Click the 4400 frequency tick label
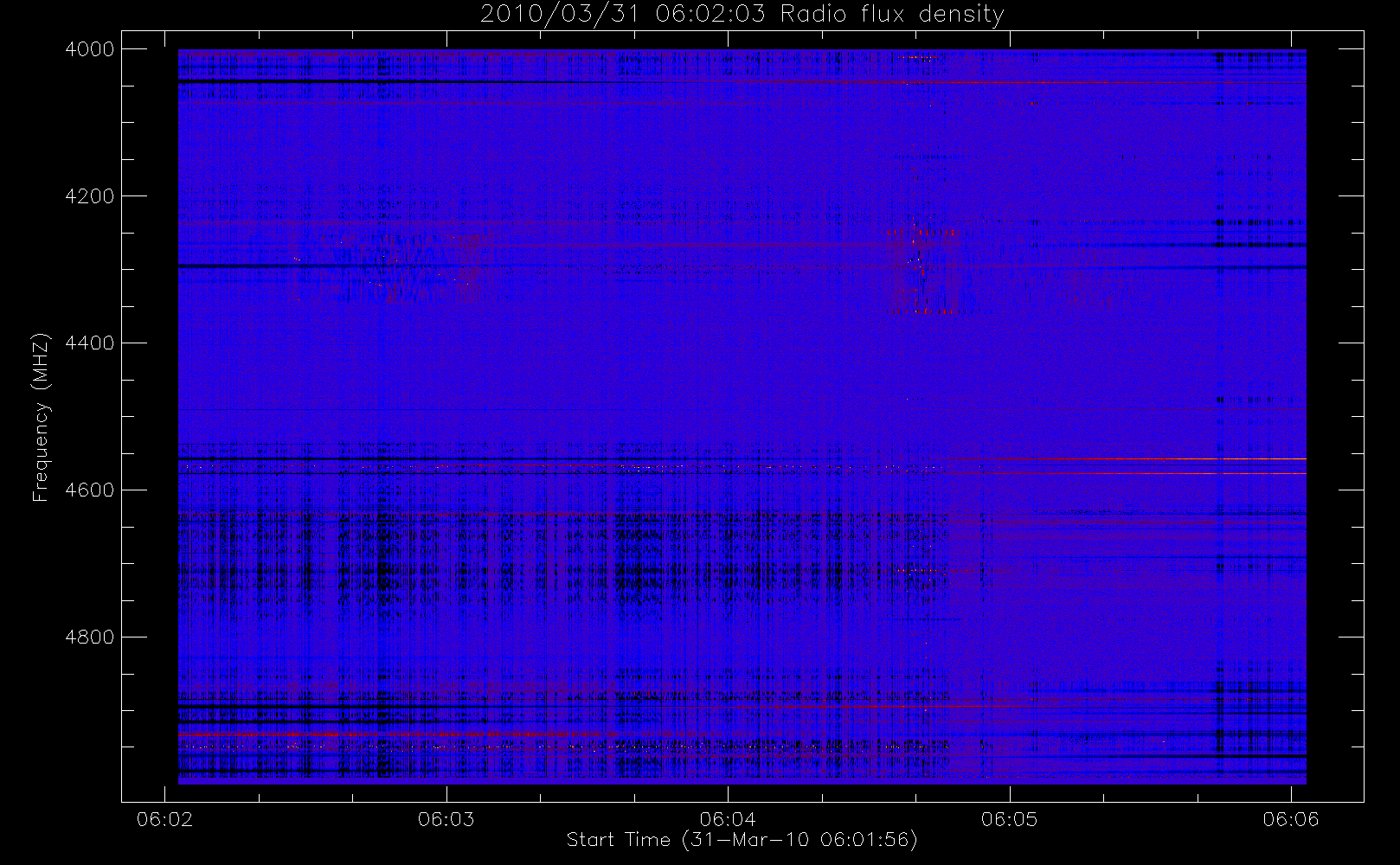1400x865 pixels. [90, 343]
